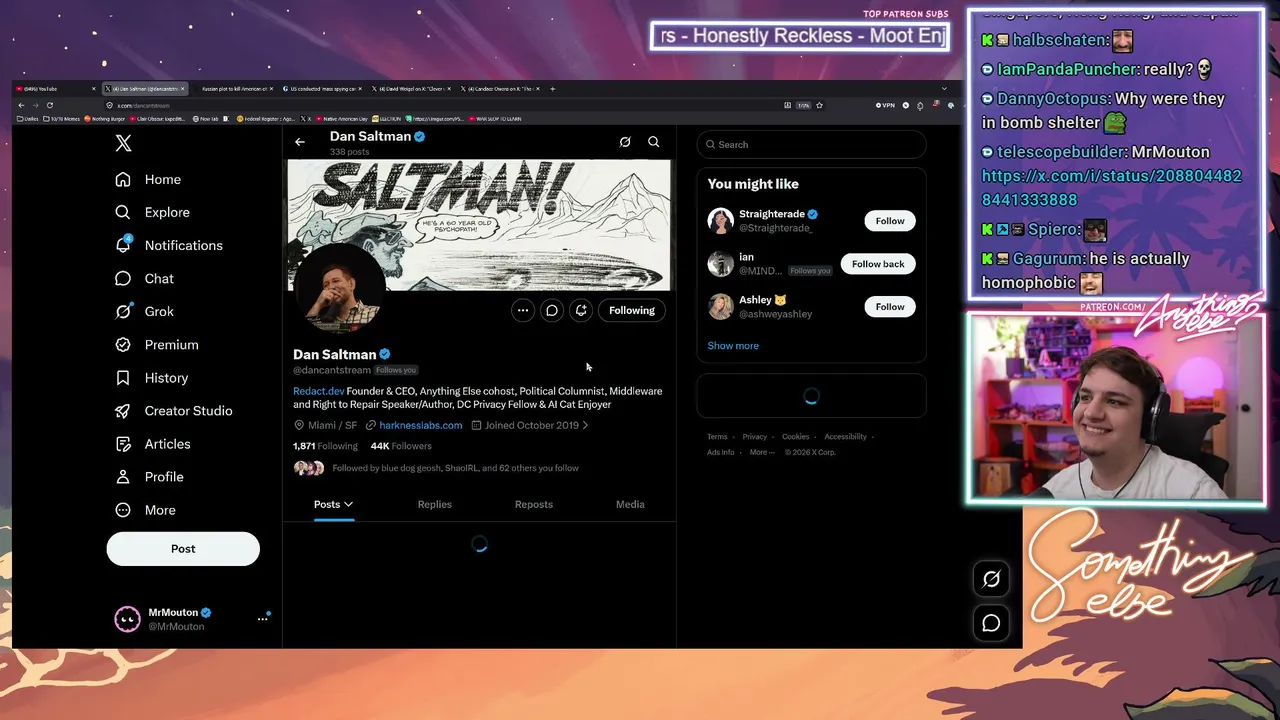Switch to the YouTube browser tab
Viewport: 1280px width, 720px height.
pos(56,89)
